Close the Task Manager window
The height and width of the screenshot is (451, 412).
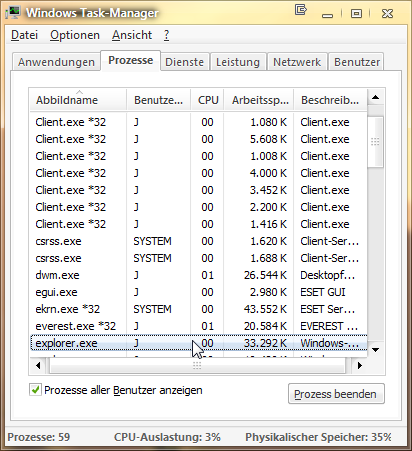coord(387,14)
